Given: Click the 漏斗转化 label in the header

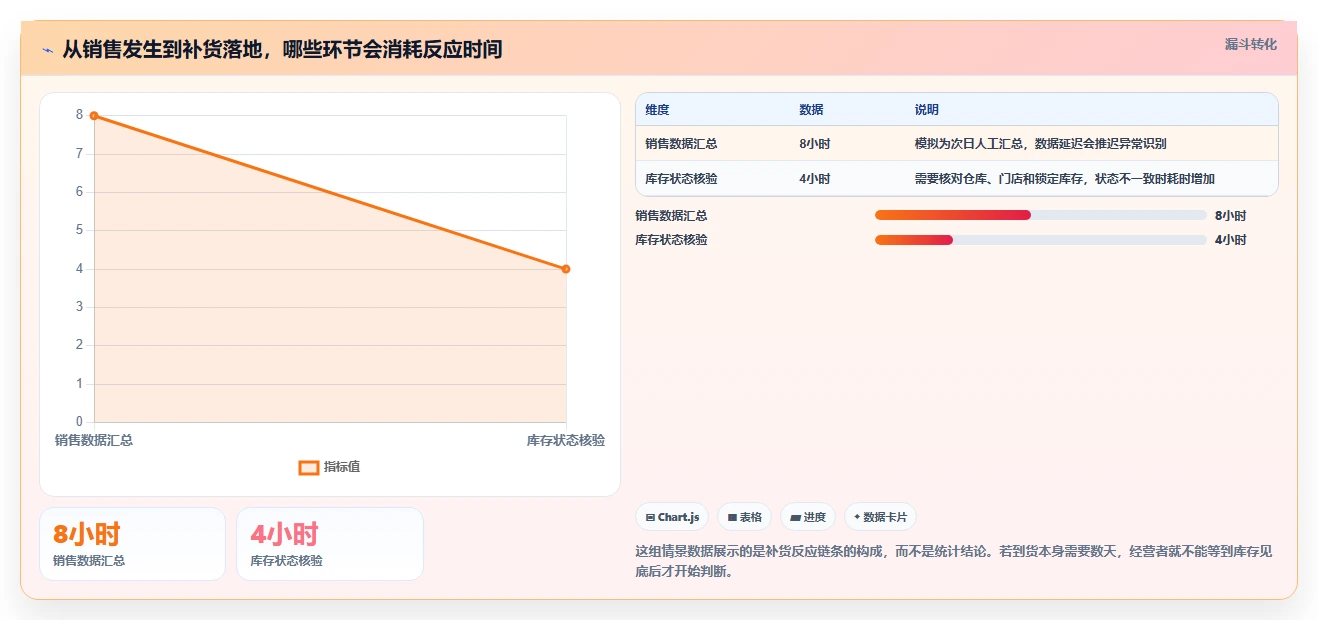Looking at the screenshot, I should tap(1250, 45).
